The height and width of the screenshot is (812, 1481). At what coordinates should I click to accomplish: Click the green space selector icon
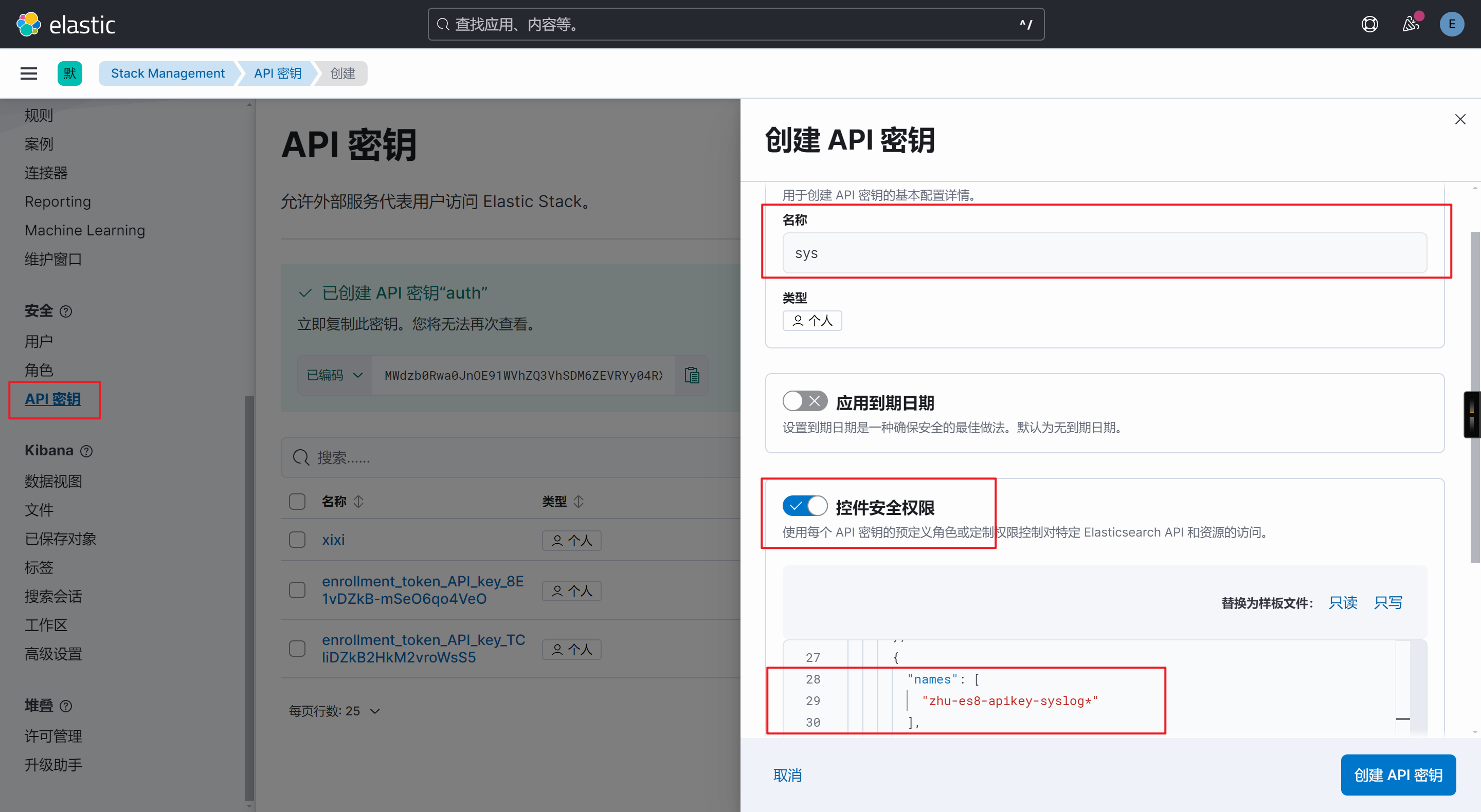click(69, 73)
